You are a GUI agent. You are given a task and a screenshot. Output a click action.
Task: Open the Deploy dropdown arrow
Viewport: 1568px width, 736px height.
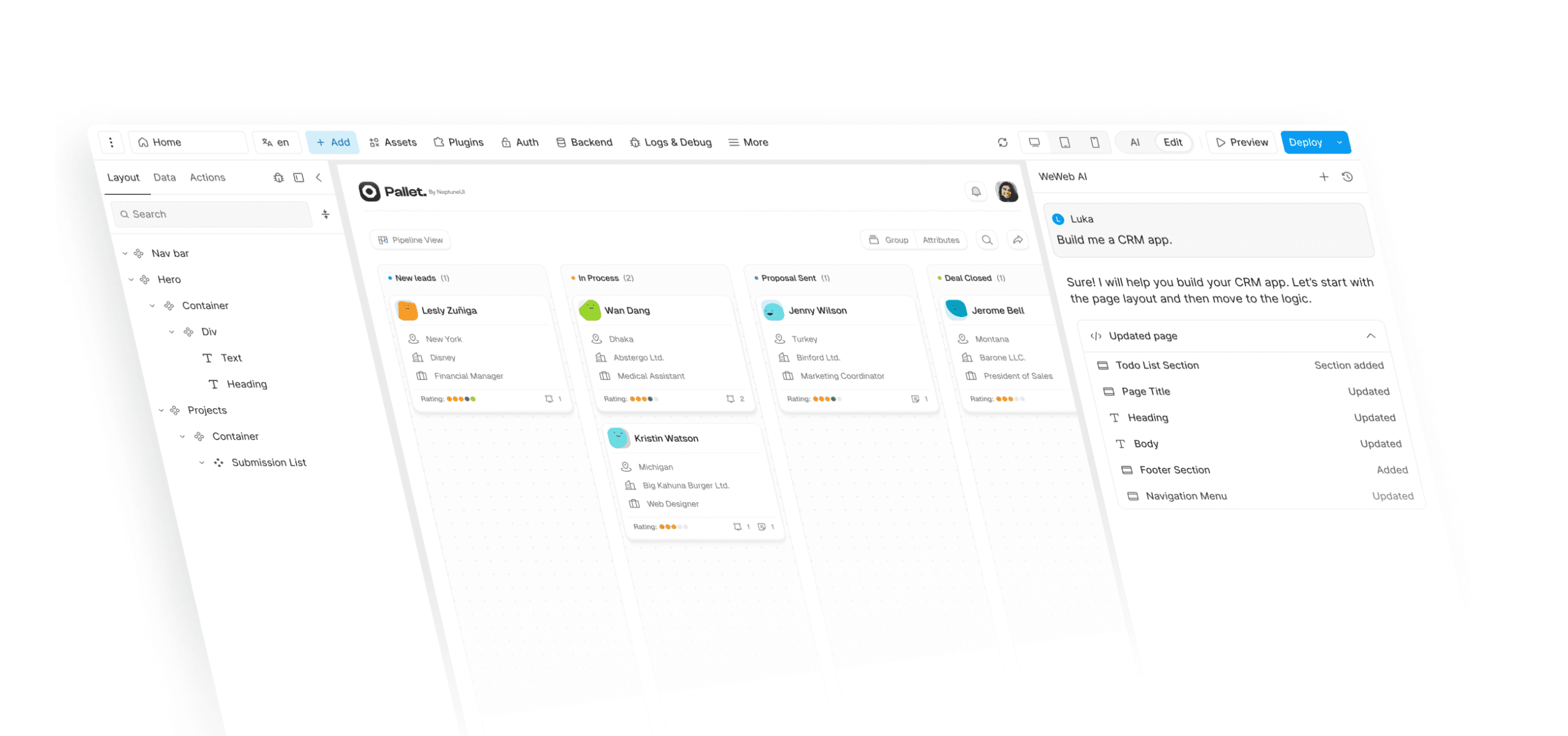click(1339, 142)
